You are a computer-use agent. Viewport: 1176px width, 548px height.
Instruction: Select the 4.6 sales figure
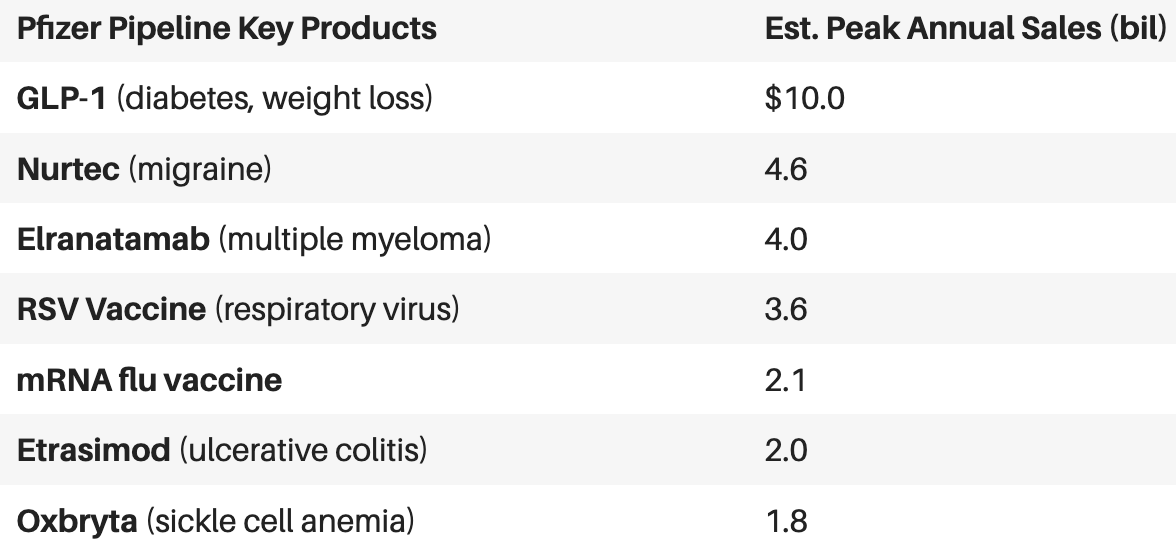(x=786, y=169)
